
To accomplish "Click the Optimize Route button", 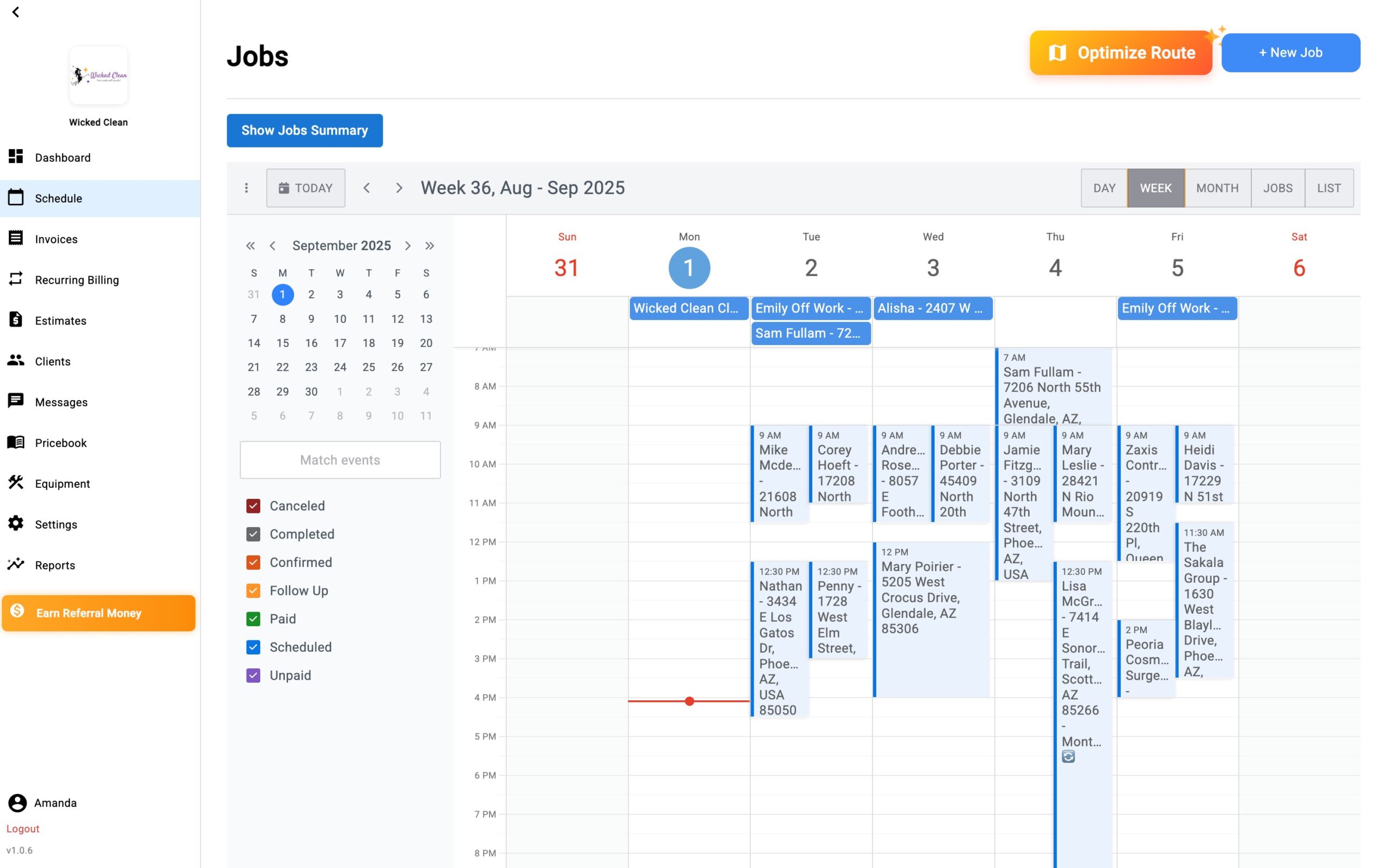I will [1120, 53].
